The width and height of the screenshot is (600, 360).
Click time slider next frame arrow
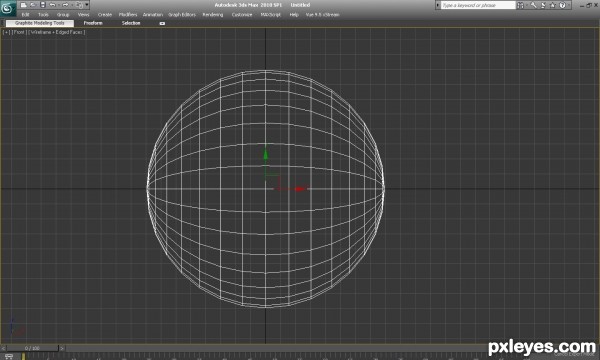tap(62, 348)
